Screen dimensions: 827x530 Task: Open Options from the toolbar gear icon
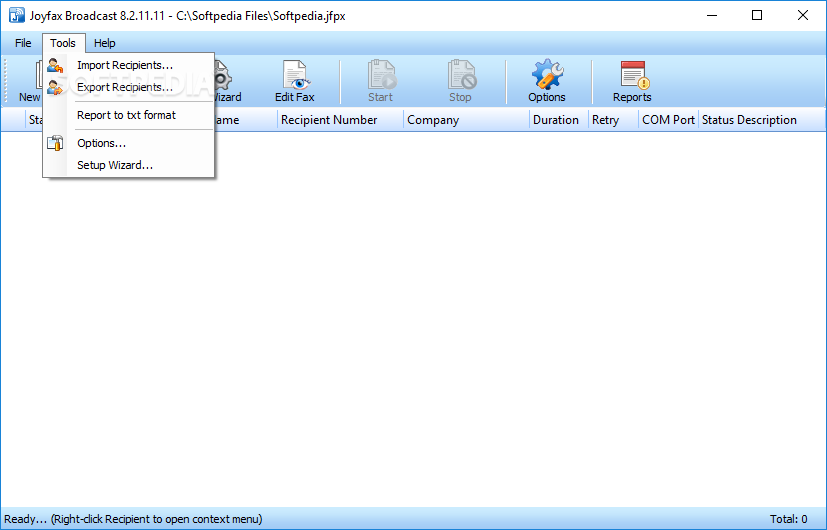pyautogui.click(x=547, y=74)
